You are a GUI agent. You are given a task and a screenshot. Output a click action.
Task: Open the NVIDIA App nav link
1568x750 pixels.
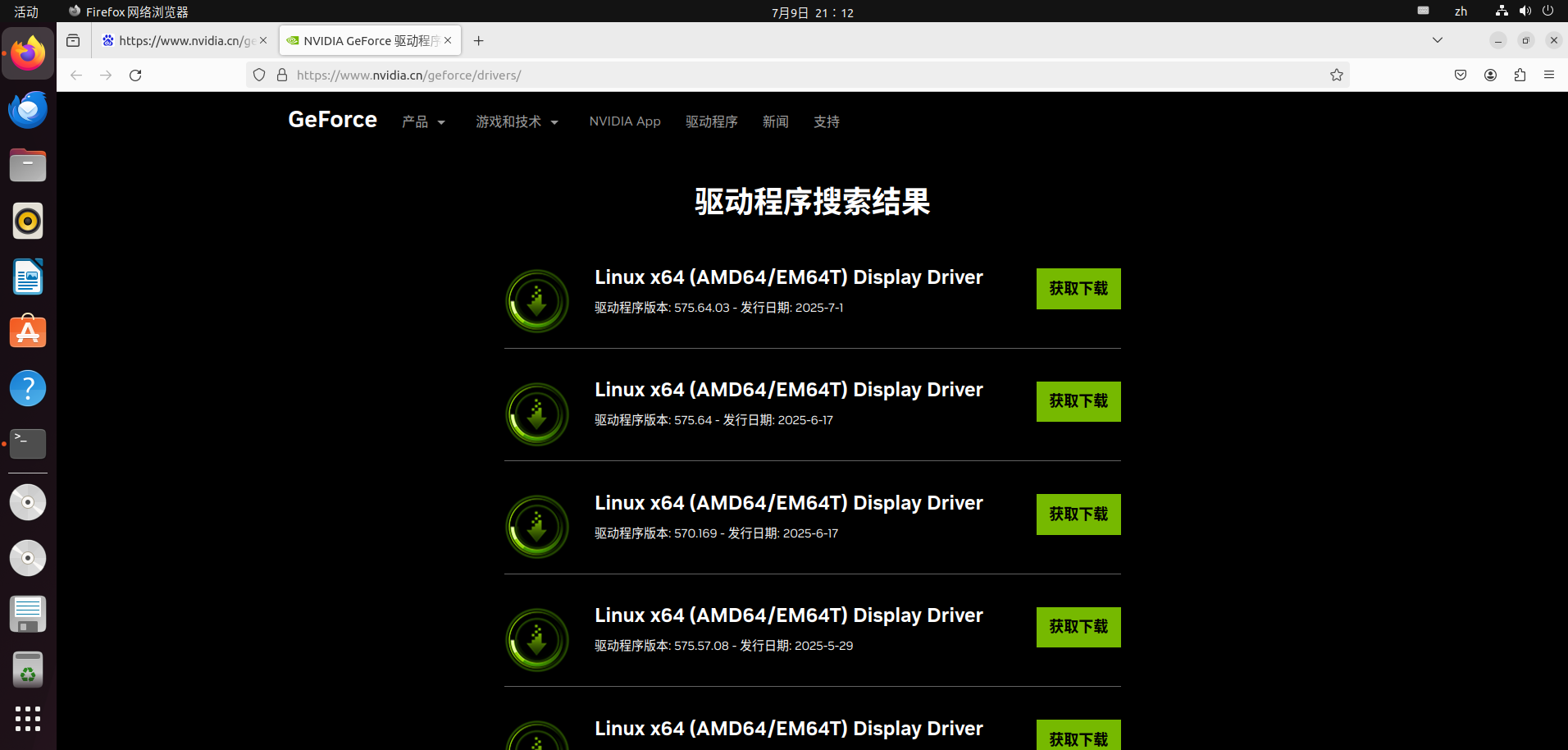pyautogui.click(x=625, y=121)
